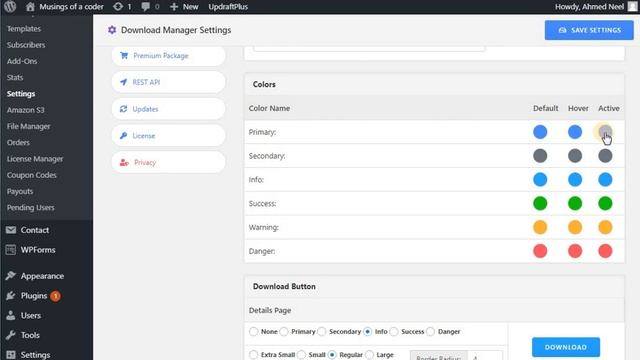Click the Plugins update badge showing 1
Image resolution: width=640 pixels, height=360 pixels.
56,296
